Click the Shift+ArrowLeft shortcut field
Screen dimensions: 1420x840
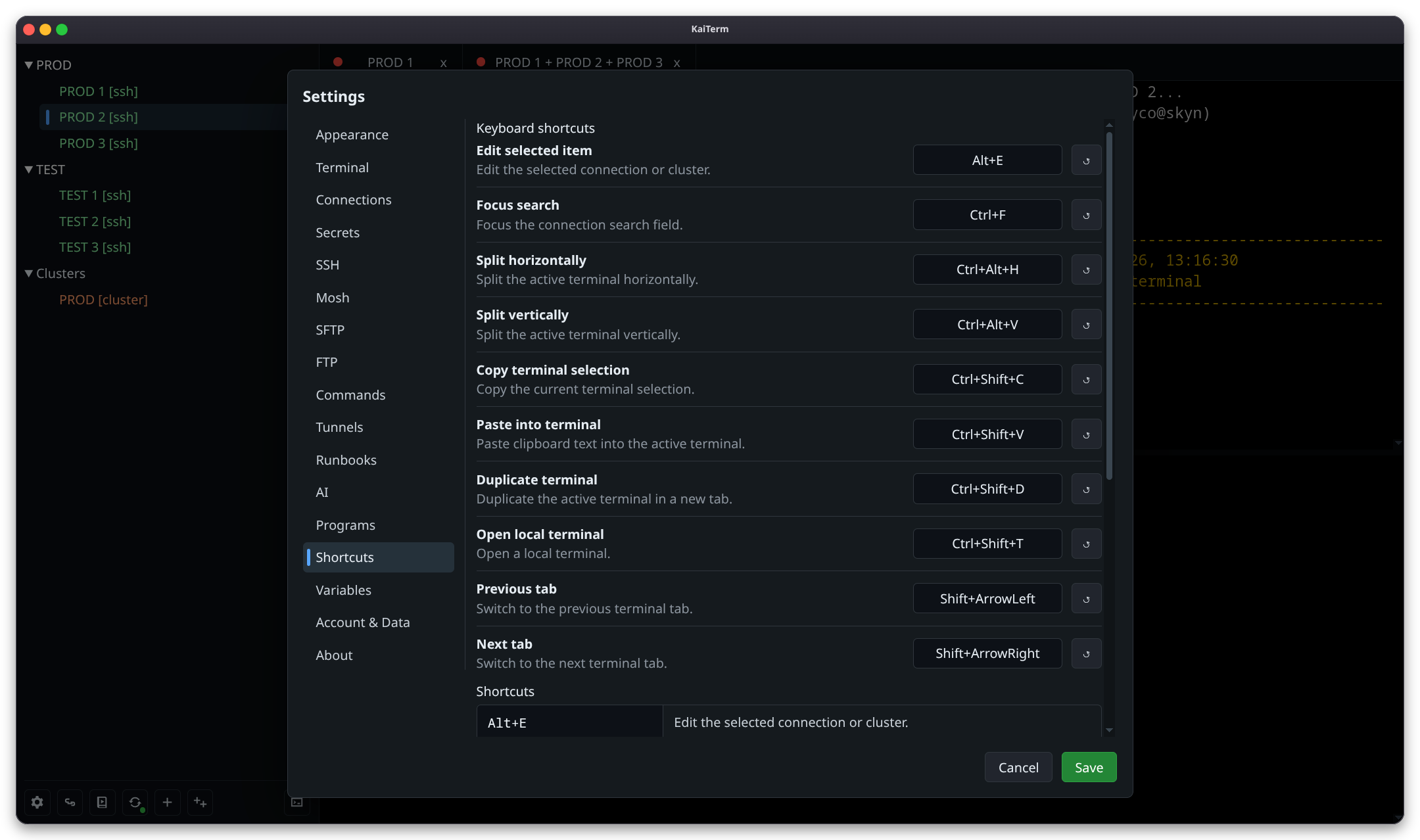(987, 599)
